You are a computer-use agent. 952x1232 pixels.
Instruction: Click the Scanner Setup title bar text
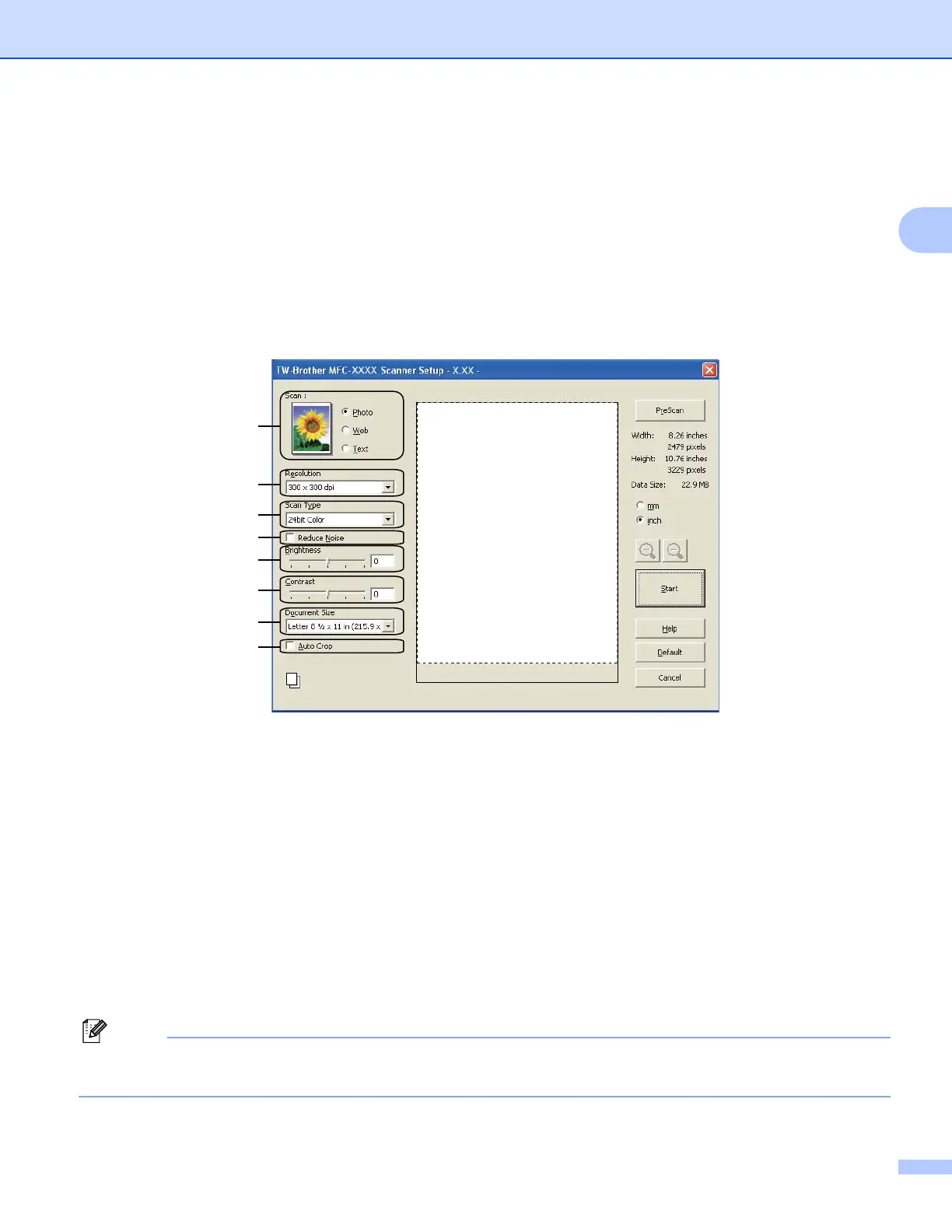378,370
